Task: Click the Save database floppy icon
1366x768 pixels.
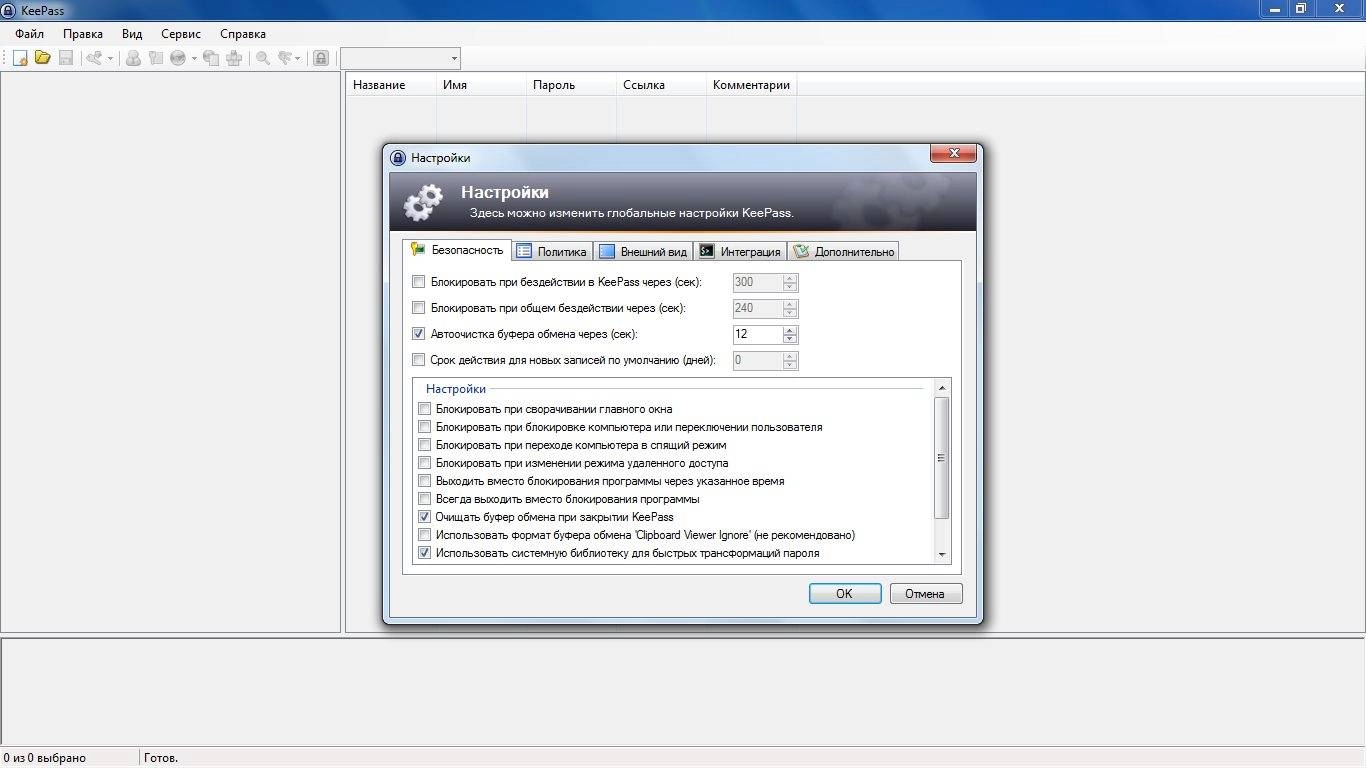Action: point(66,58)
